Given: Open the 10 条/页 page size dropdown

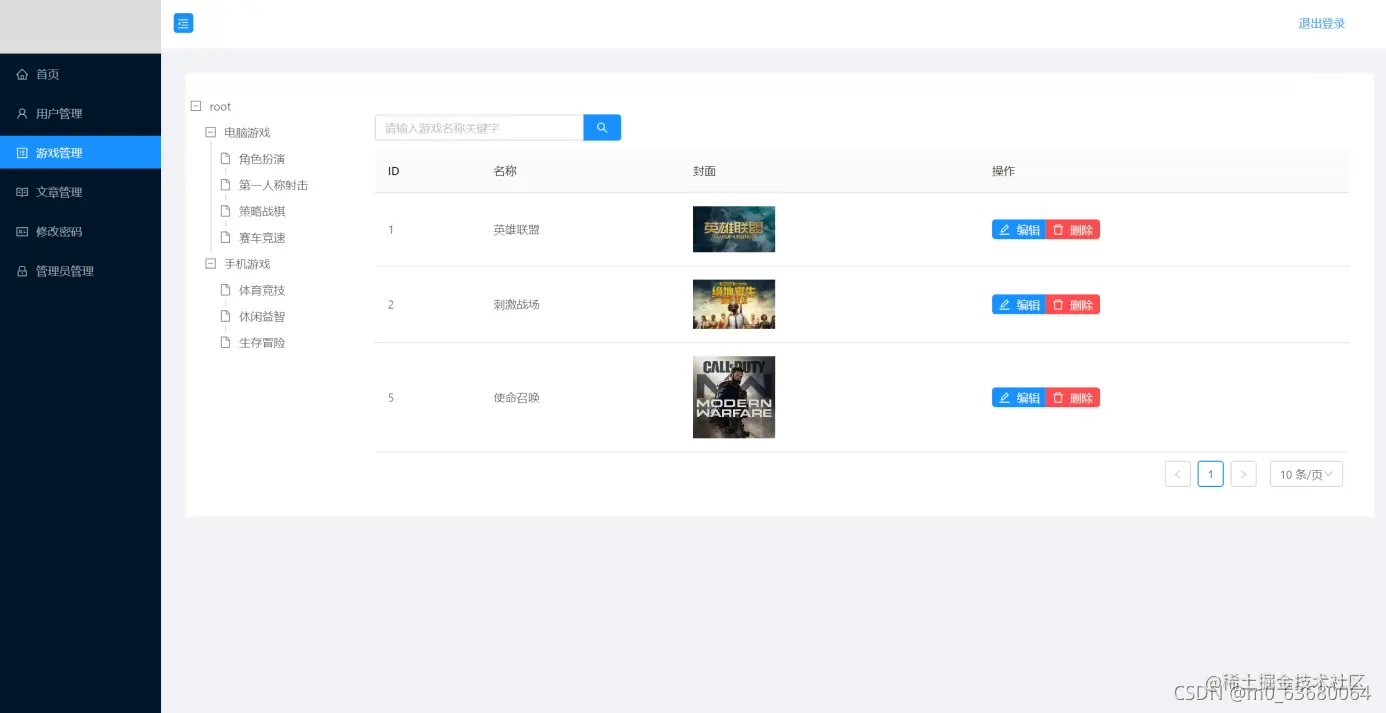Looking at the screenshot, I should coord(1306,473).
